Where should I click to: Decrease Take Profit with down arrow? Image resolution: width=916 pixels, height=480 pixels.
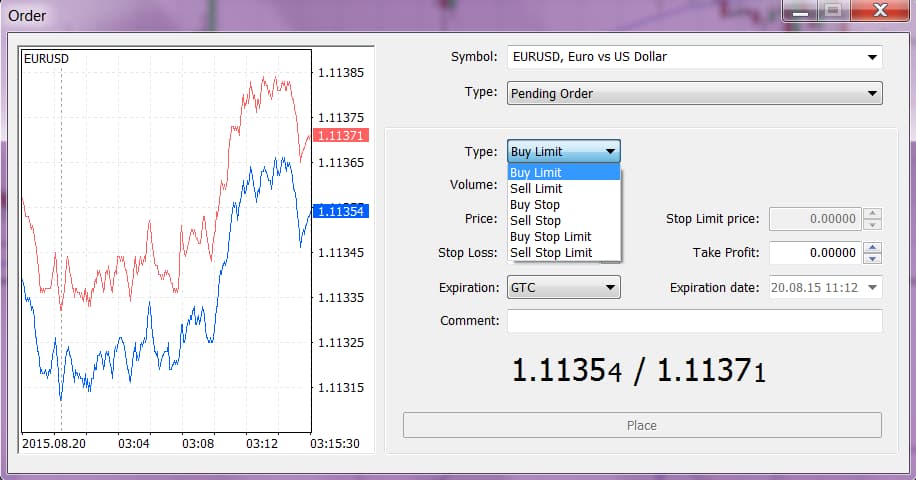[872, 259]
